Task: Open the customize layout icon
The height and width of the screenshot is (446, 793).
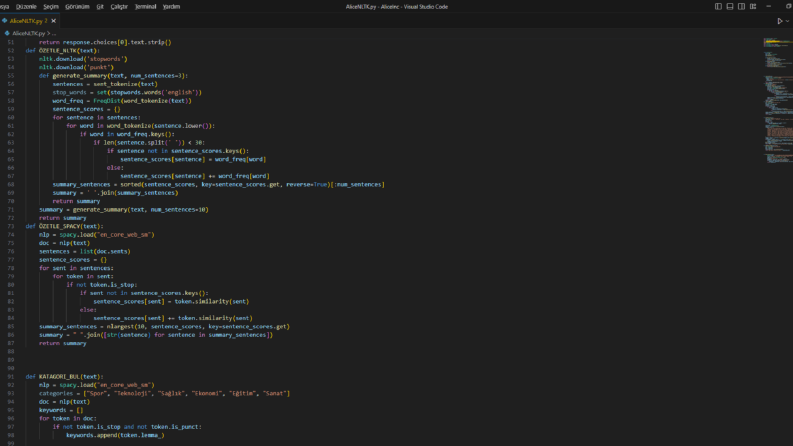Action: click(753, 7)
